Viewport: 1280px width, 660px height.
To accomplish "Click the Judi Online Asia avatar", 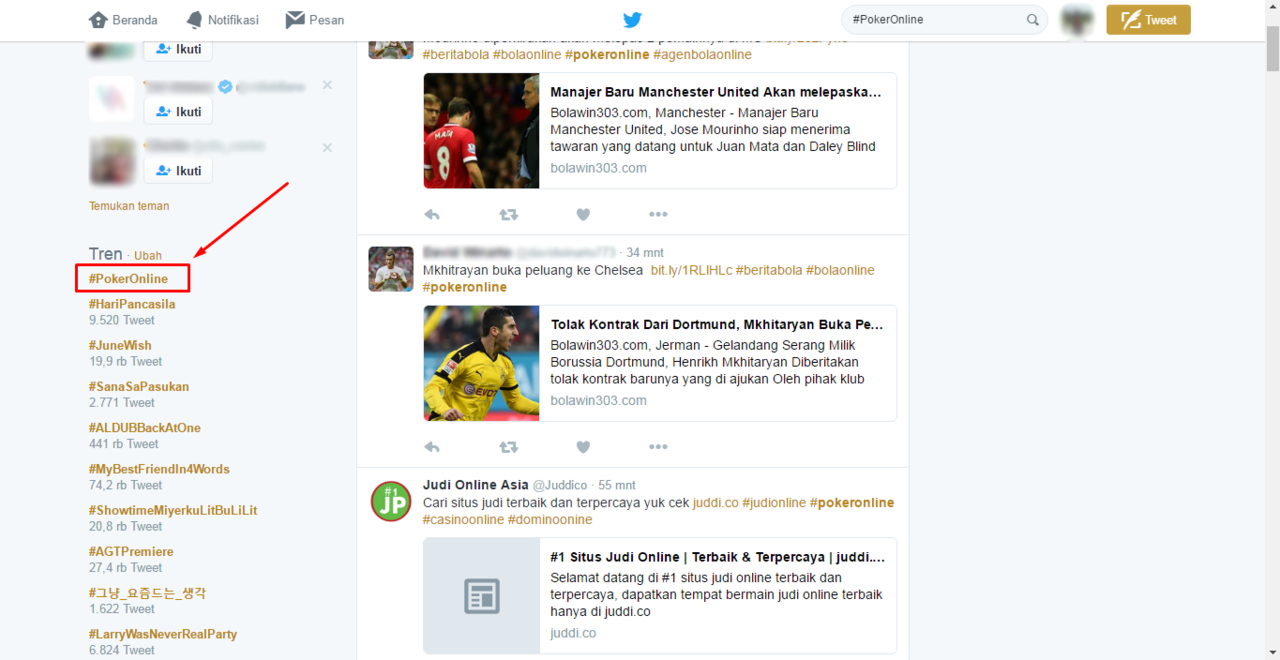I will [x=391, y=501].
